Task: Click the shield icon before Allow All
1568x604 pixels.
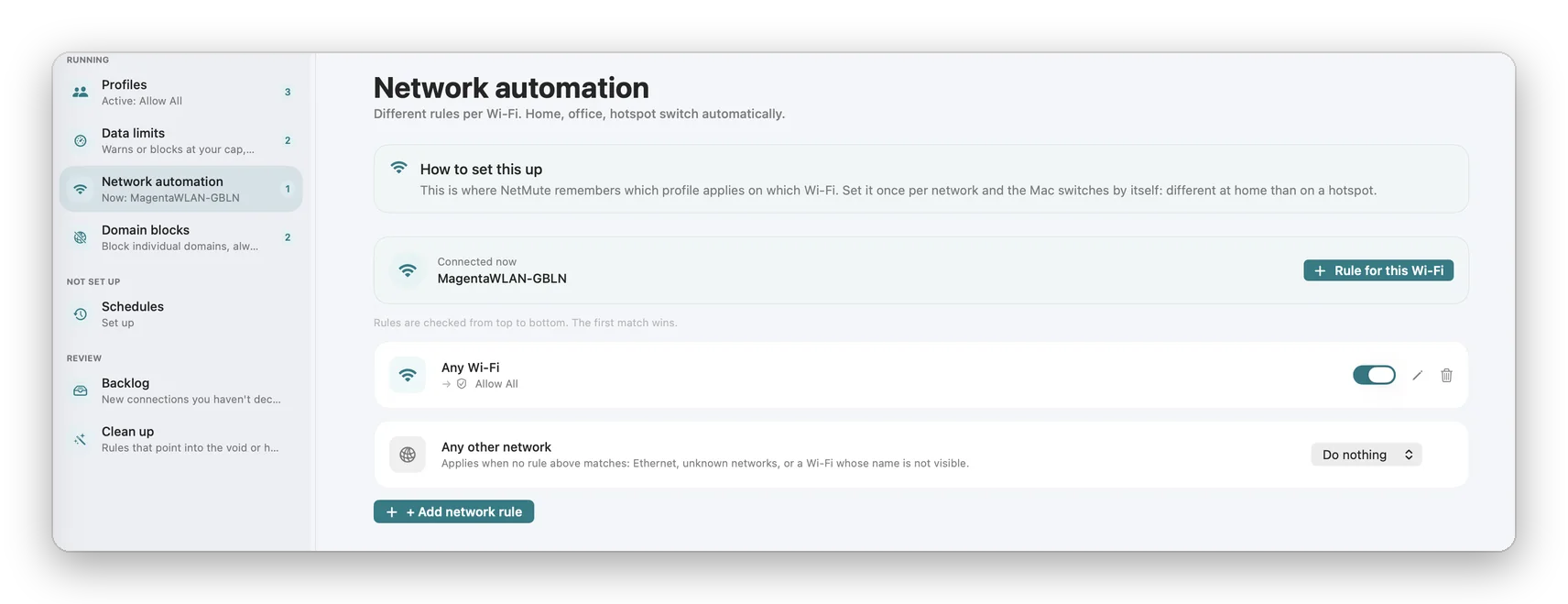Action: (462, 384)
